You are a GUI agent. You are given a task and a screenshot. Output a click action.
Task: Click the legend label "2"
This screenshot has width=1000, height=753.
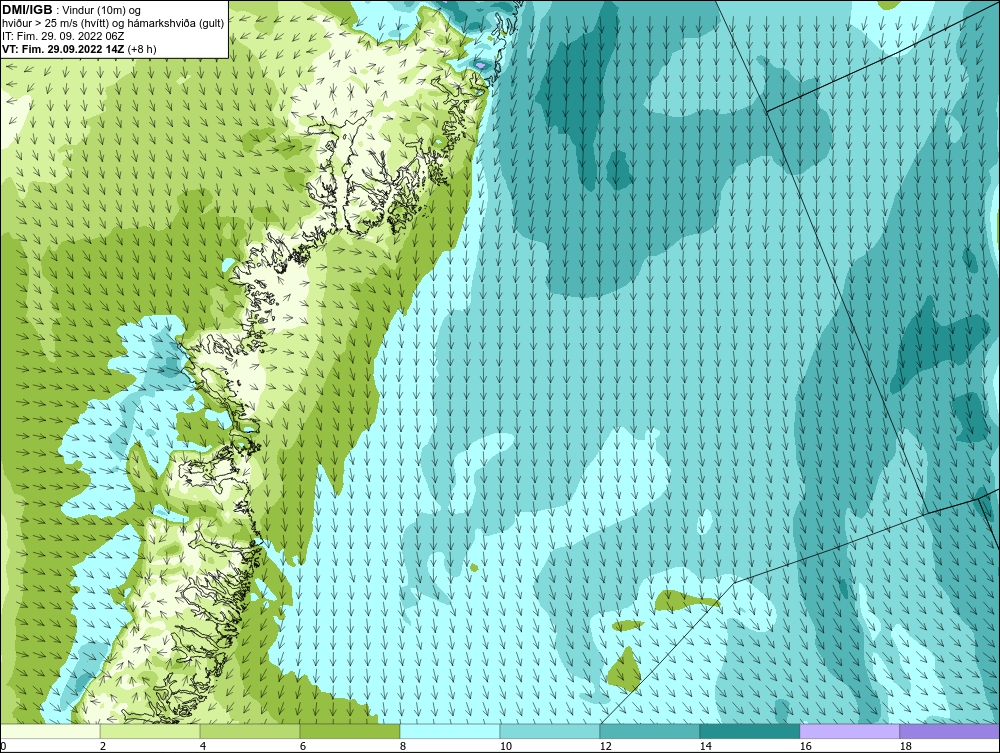tap(103, 746)
